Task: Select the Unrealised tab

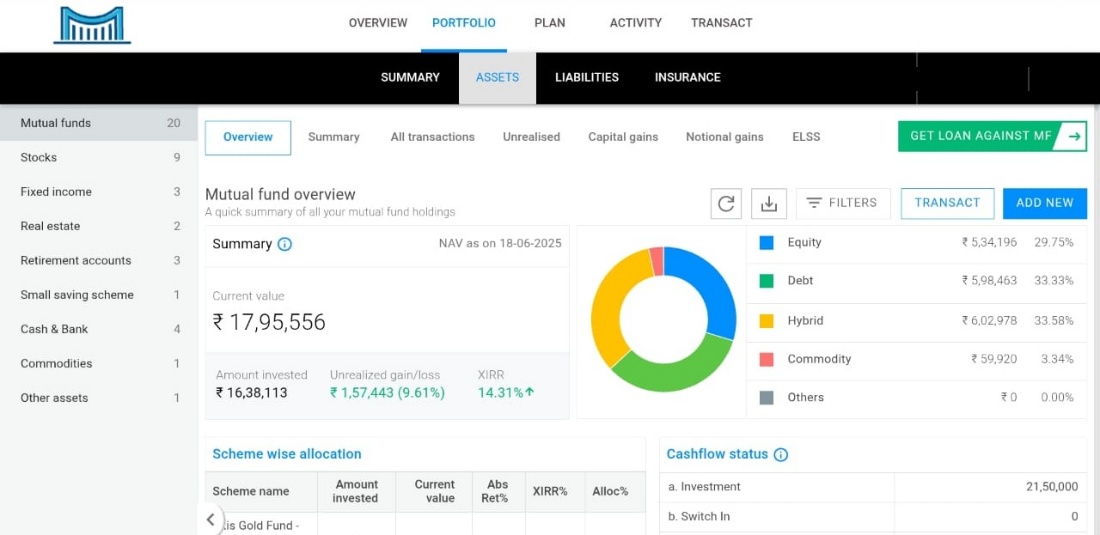Action: click(531, 137)
